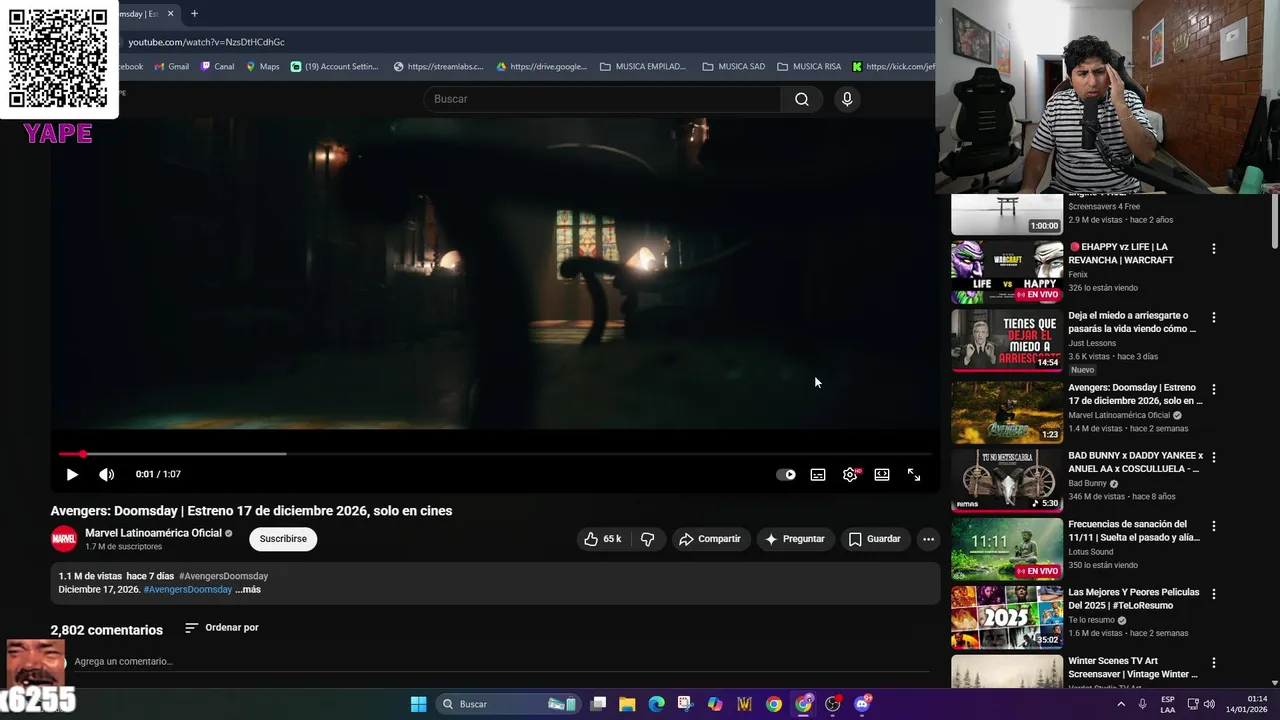The width and height of the screenshot is (1280, 720).
Task: Open the Canal Twitch bookmark
Action: tap(217, 67)
